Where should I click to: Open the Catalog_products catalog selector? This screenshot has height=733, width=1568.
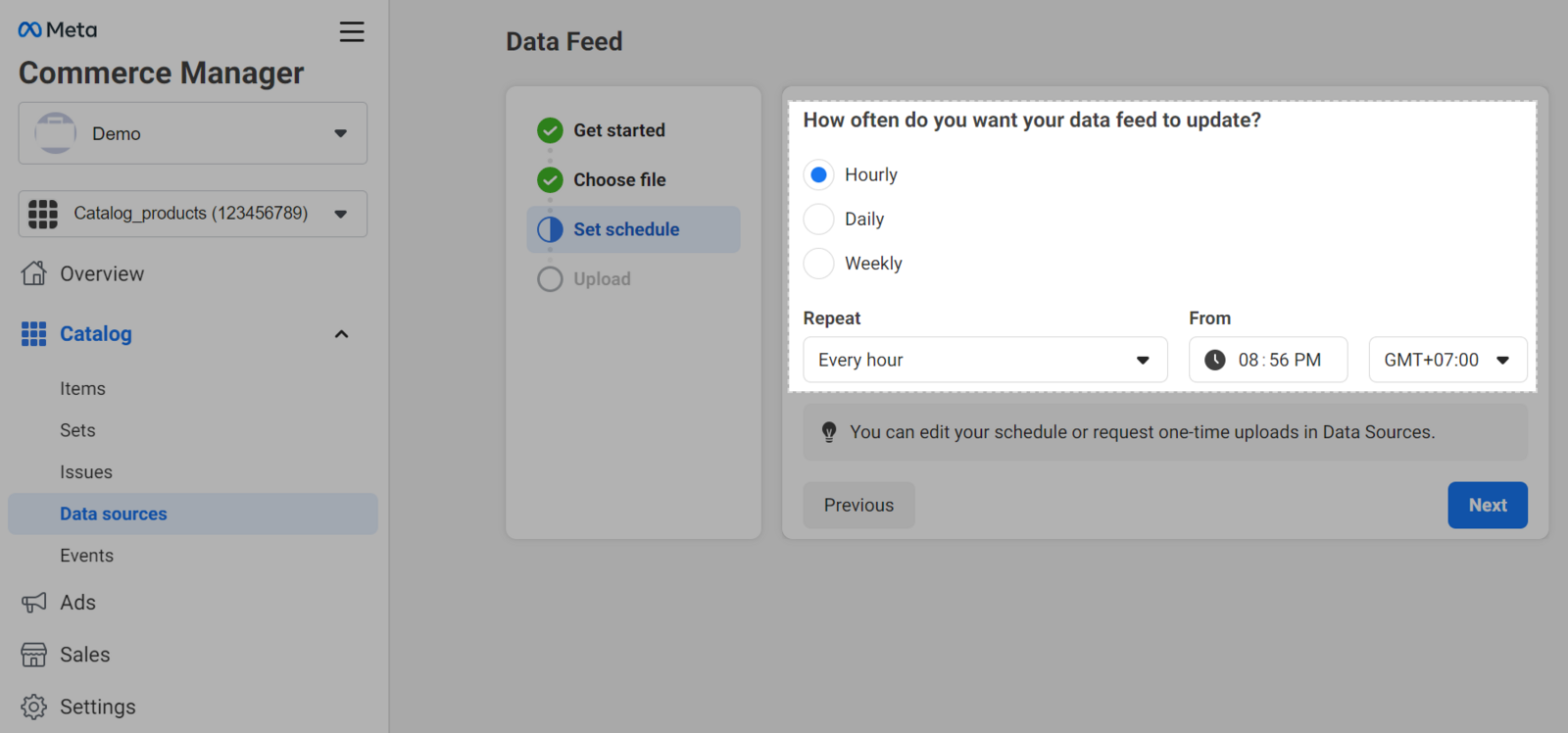coord(193,214)
